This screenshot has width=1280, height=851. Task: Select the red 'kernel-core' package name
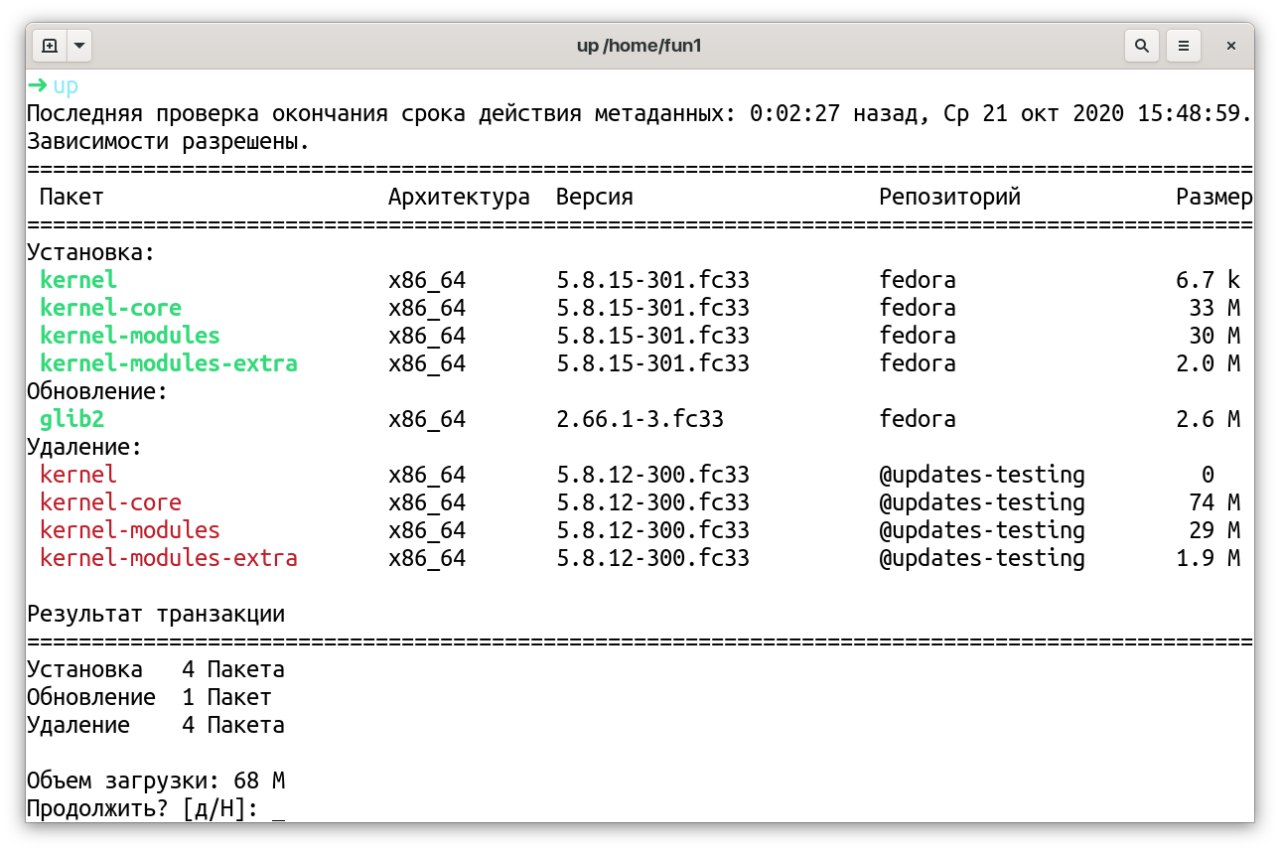pyautogui.click(x=111, y=502)
